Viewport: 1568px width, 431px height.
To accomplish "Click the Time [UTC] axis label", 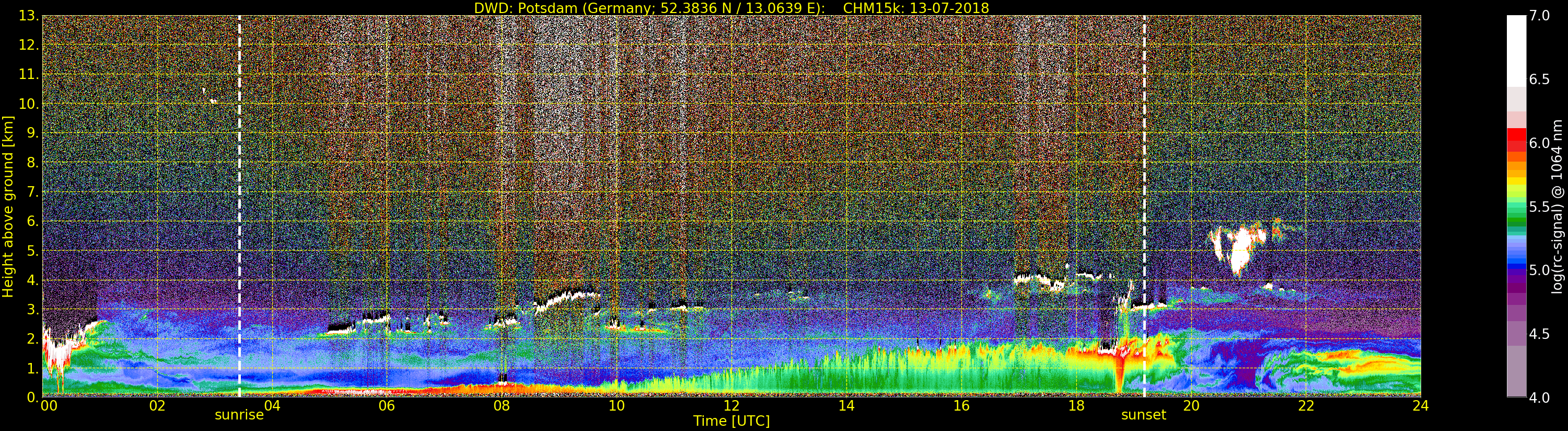I will 731,421.
